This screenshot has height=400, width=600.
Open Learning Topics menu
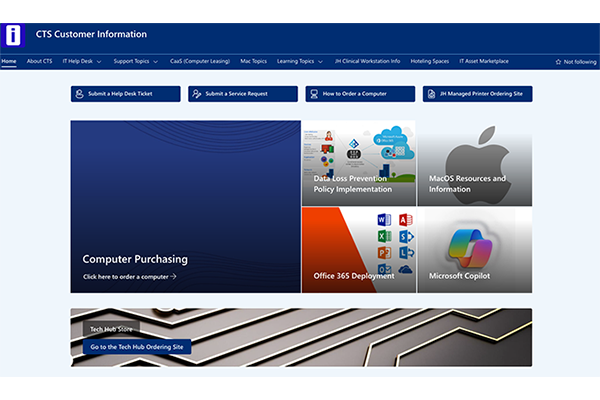(295, 61)
